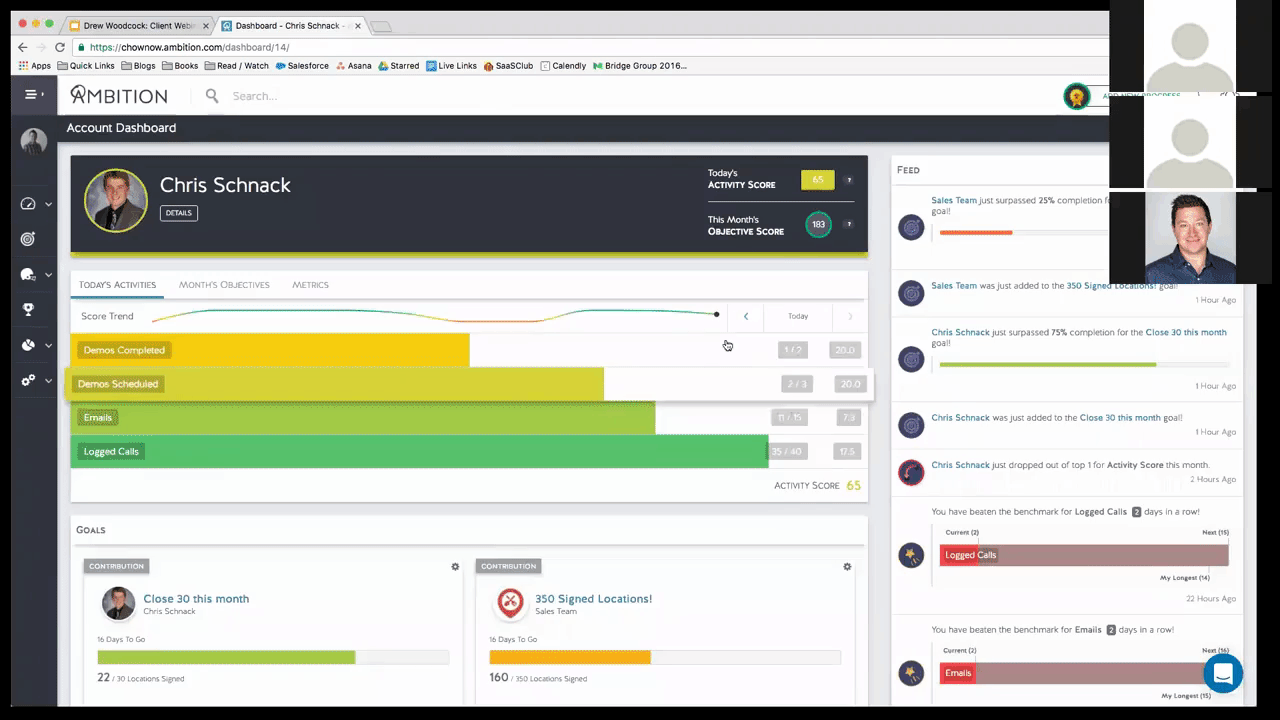Screen dimensions: 1280x720
Task: Switch to the Month's Objectives tab
Action: point(224,285)
